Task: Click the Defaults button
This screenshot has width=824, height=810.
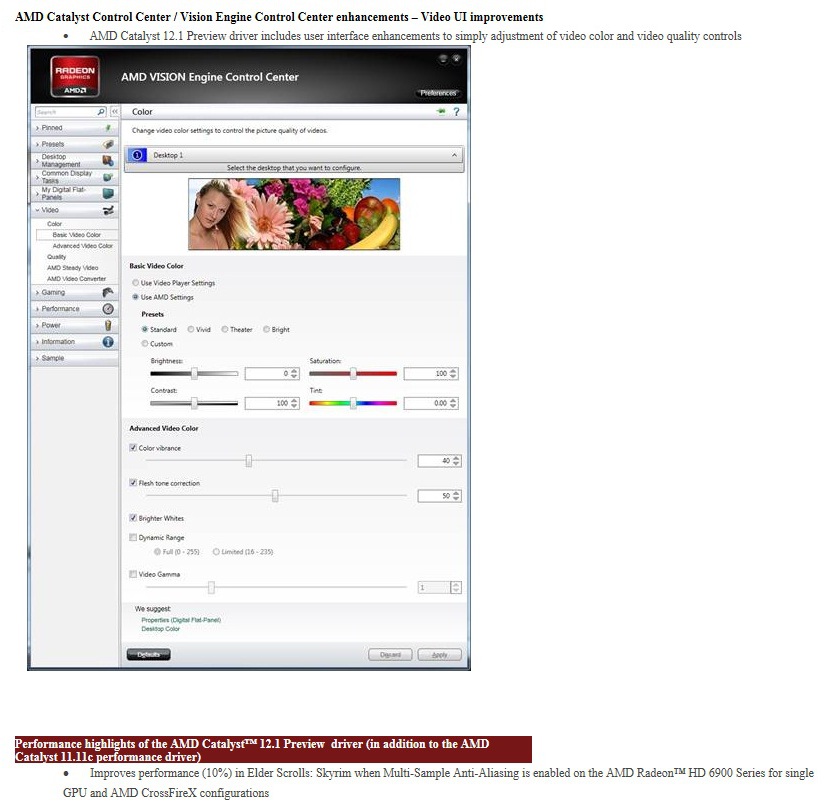Action: click(149, 654)
